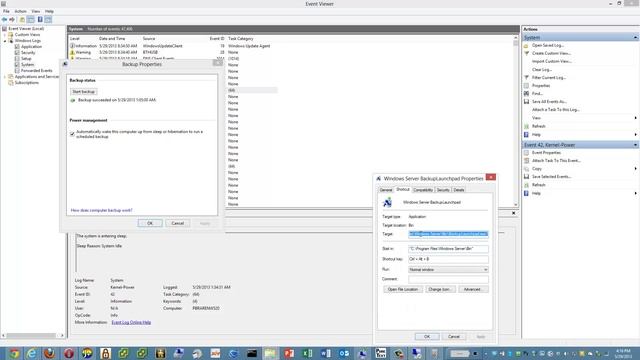
Task: Click Cancel in the Backup Properties dialog
Action: [x=178, y=223]
